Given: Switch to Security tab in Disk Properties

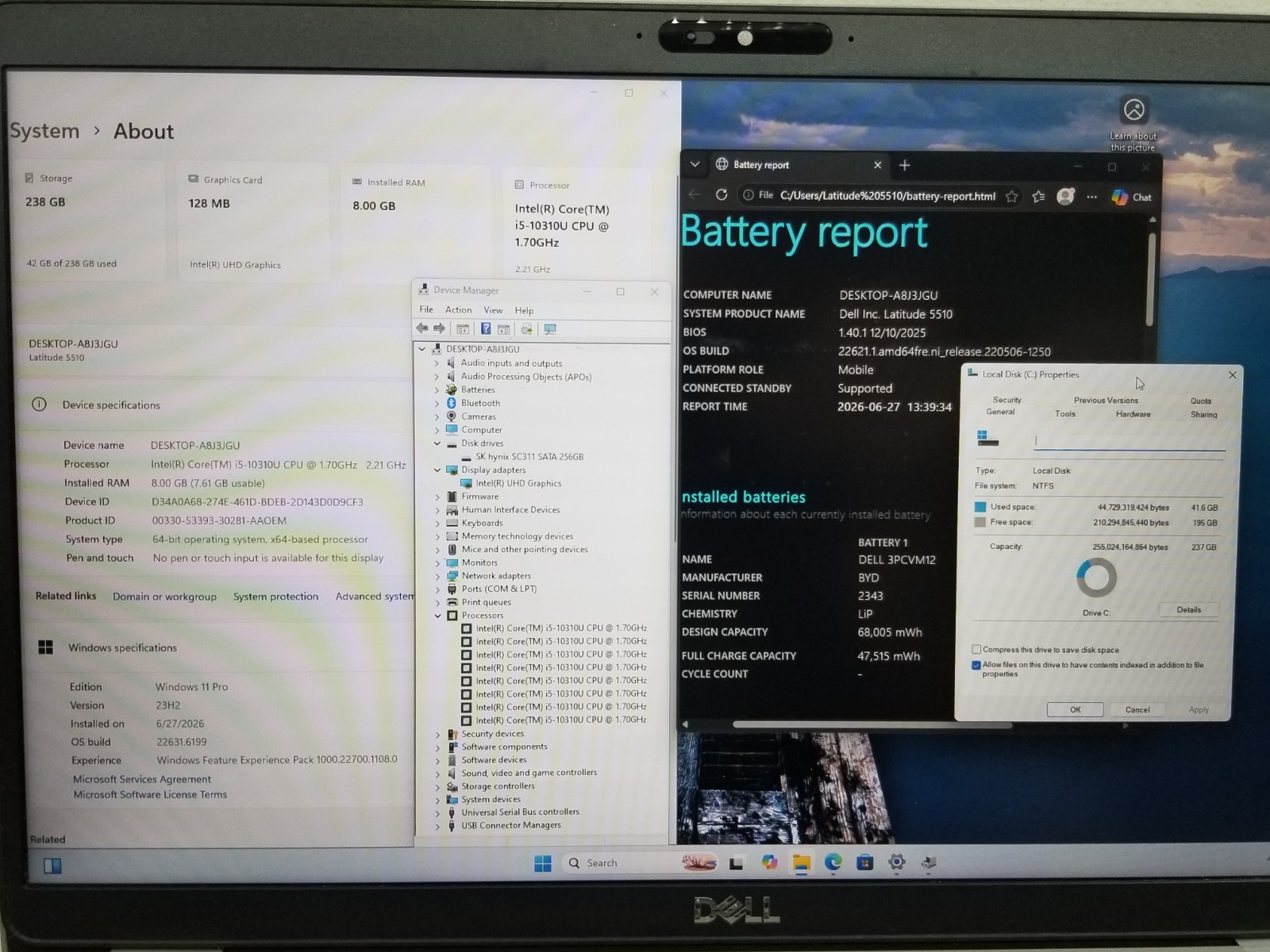Looking at the screenshot, I should [x=1006, y=400].
